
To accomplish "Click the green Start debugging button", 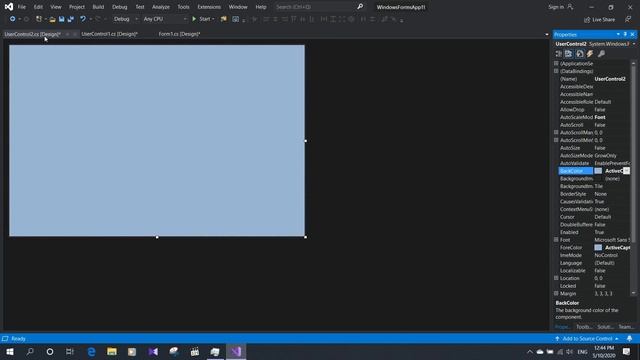I will 203,19.
